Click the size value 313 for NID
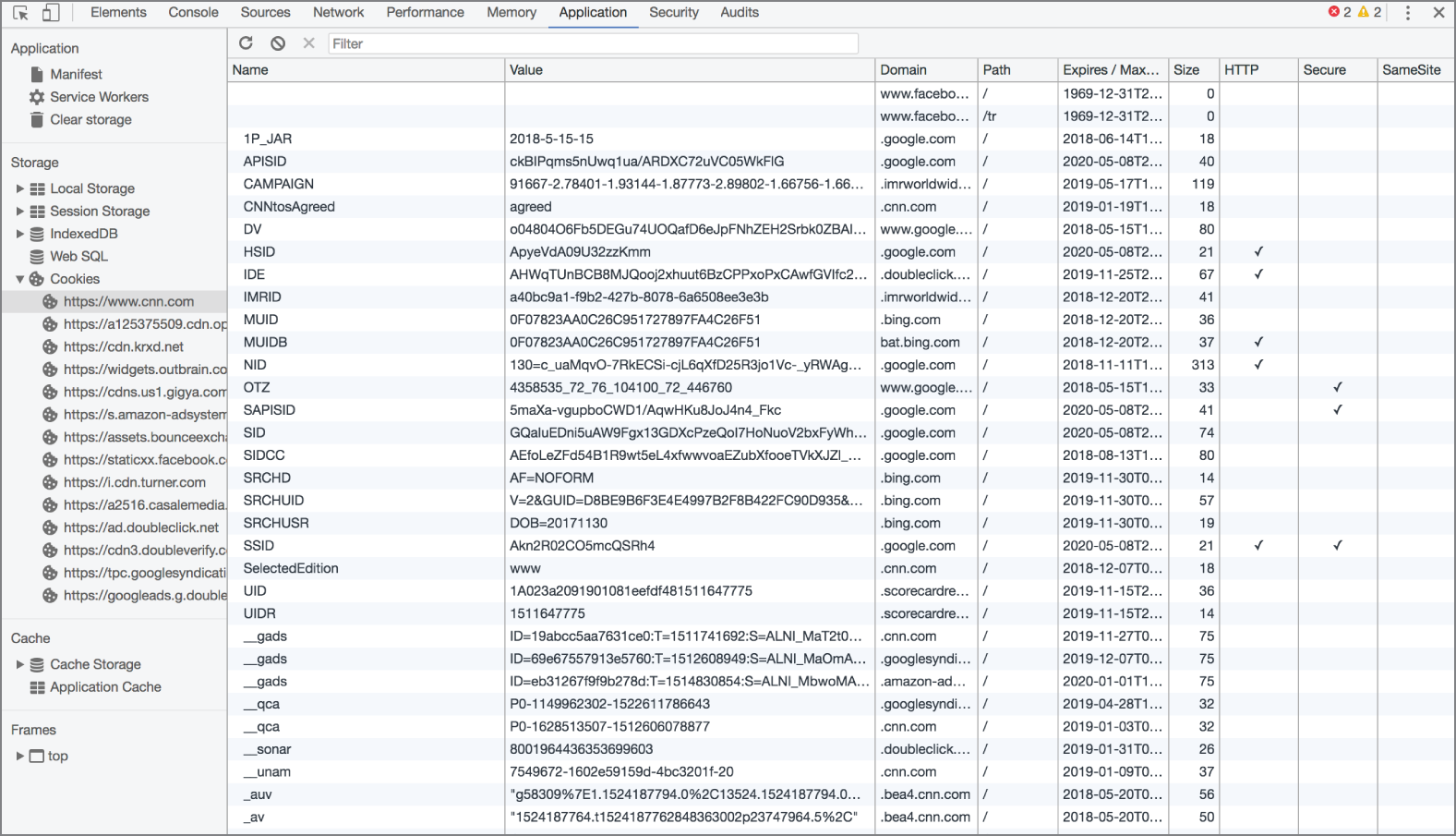 [x=1203, y=365]
